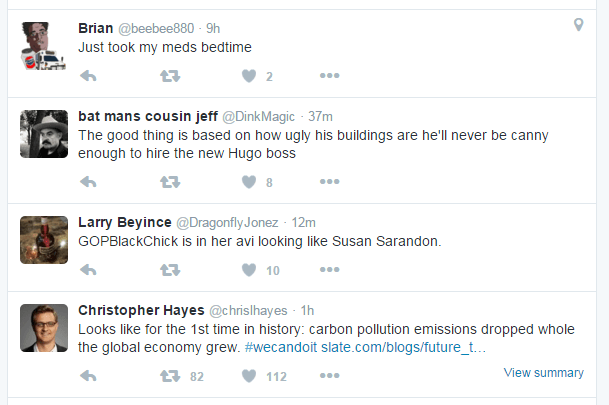Click Larry Beyince's avatar thumbnail

click(44, 240)
